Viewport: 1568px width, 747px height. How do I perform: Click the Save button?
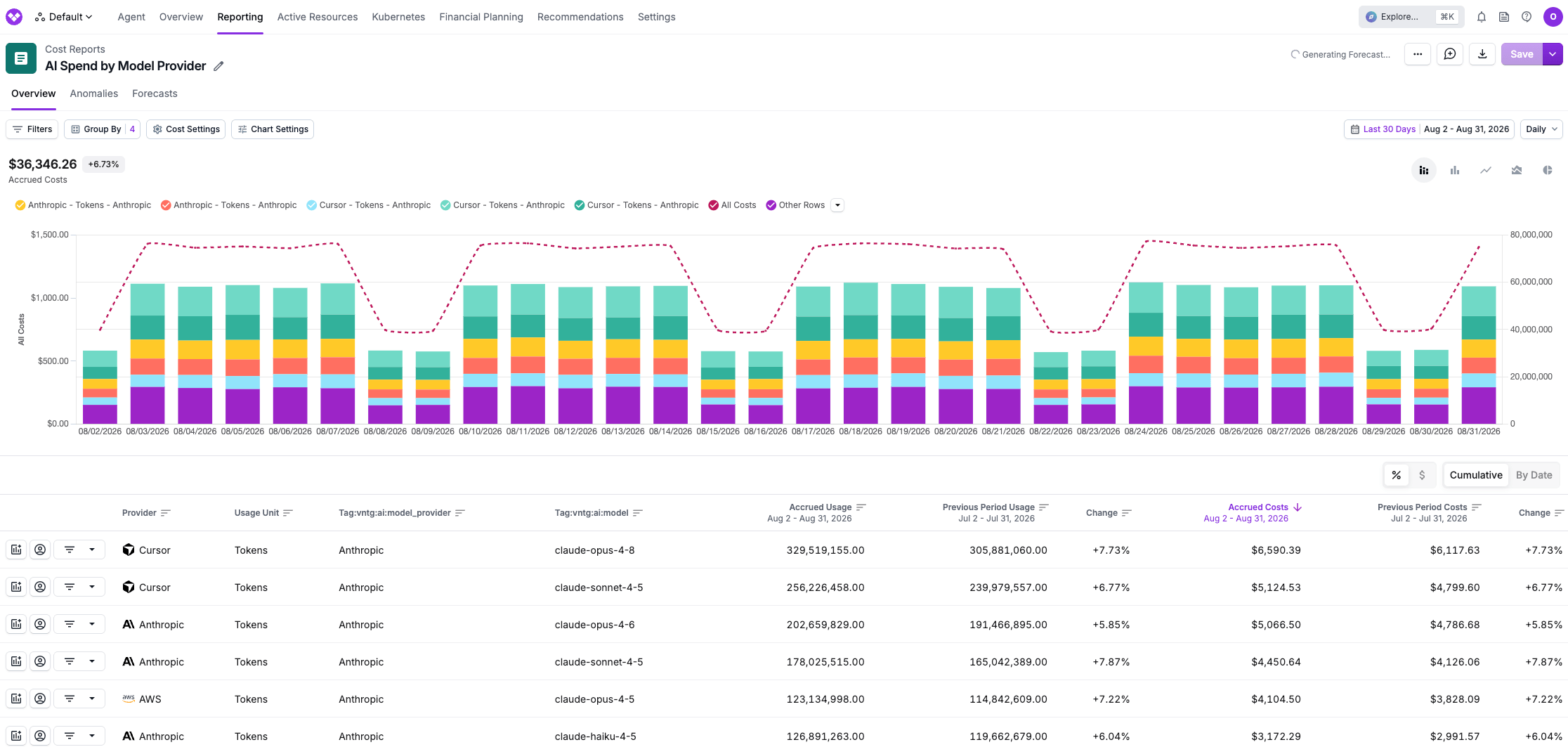[1522, 54]
